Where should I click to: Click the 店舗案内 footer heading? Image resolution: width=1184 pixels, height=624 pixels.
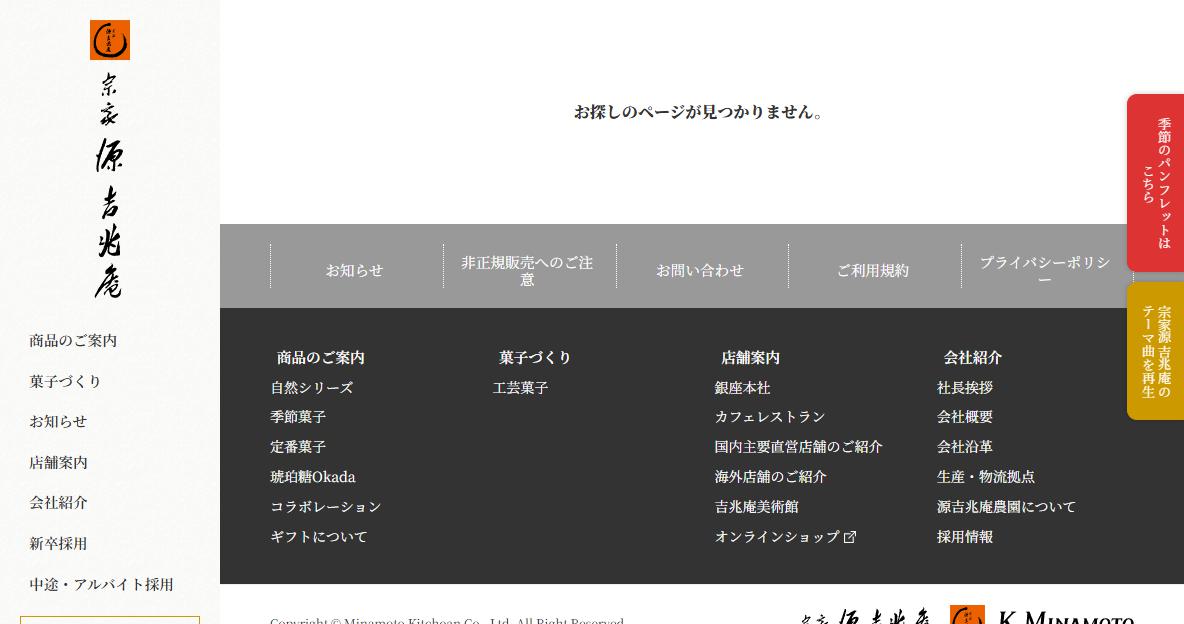750,357
